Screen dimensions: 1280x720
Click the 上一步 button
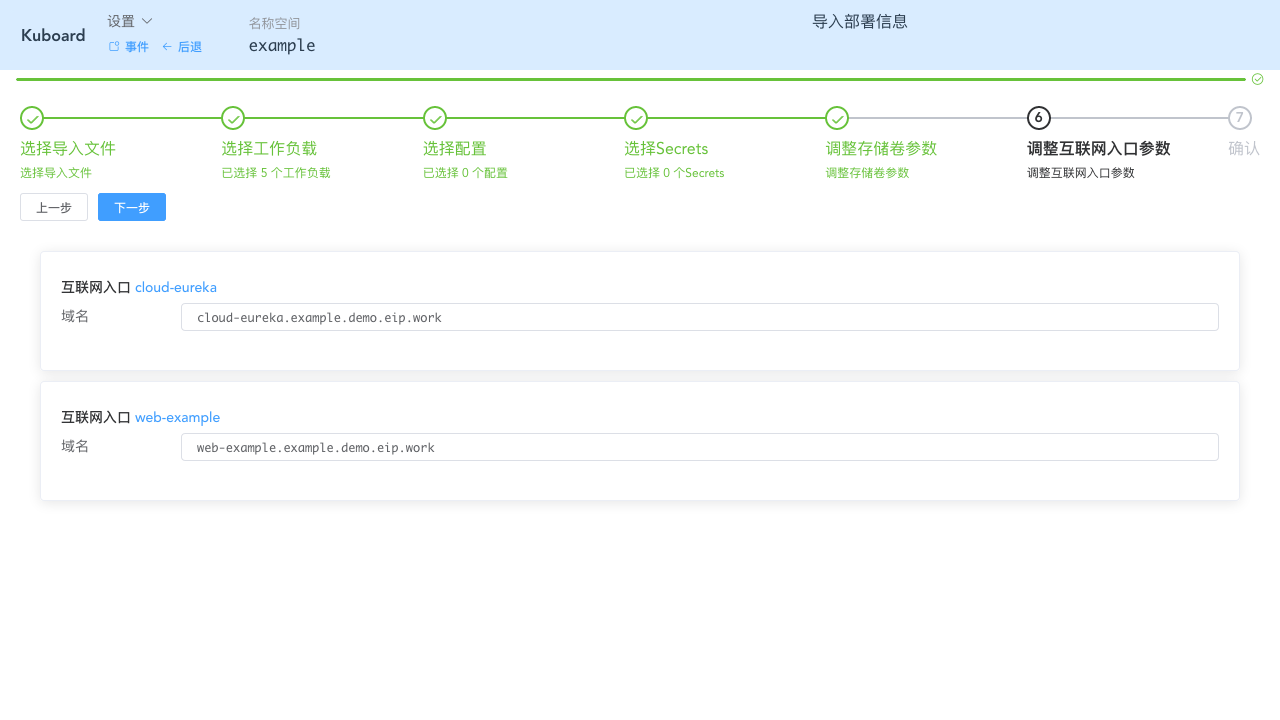[53, 207]
